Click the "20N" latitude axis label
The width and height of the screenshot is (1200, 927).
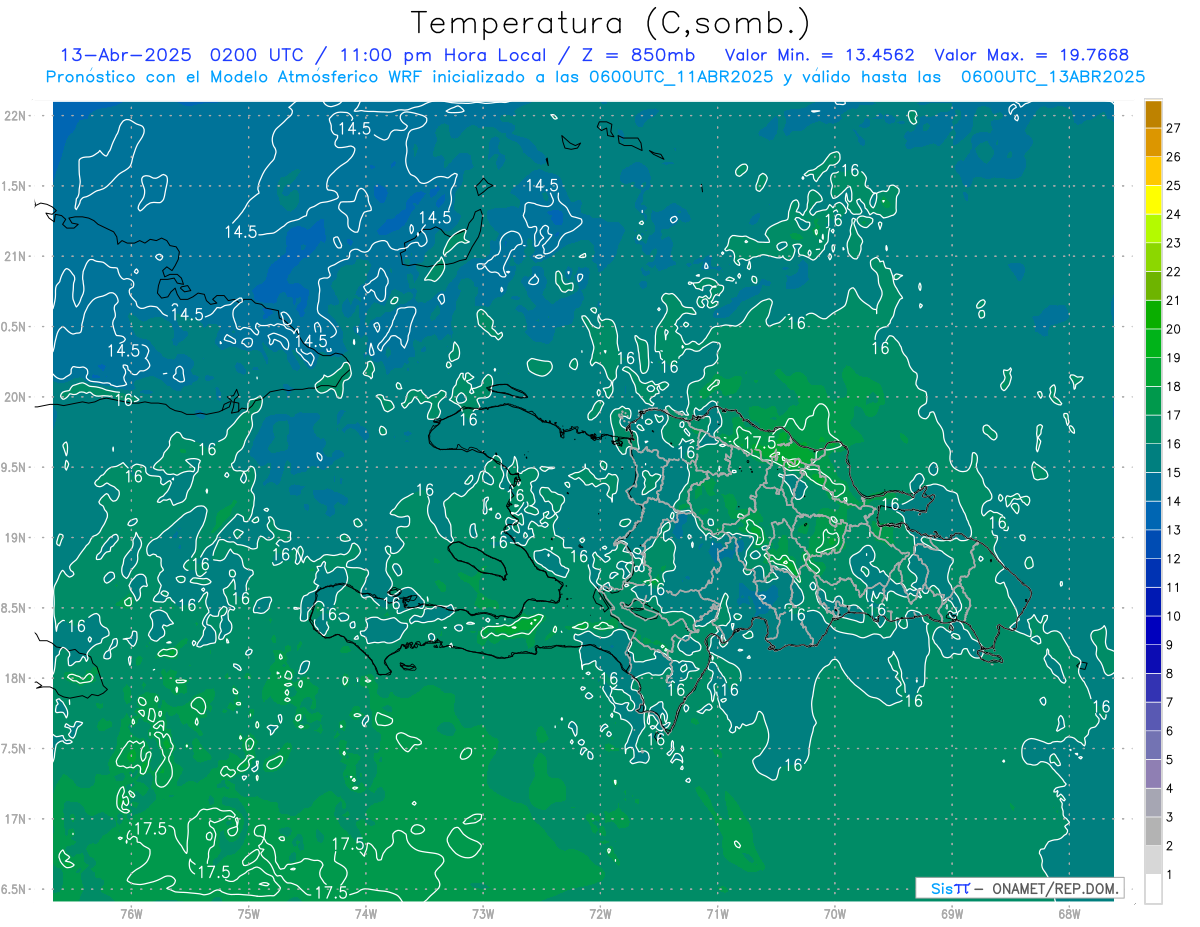pos(15,397)
